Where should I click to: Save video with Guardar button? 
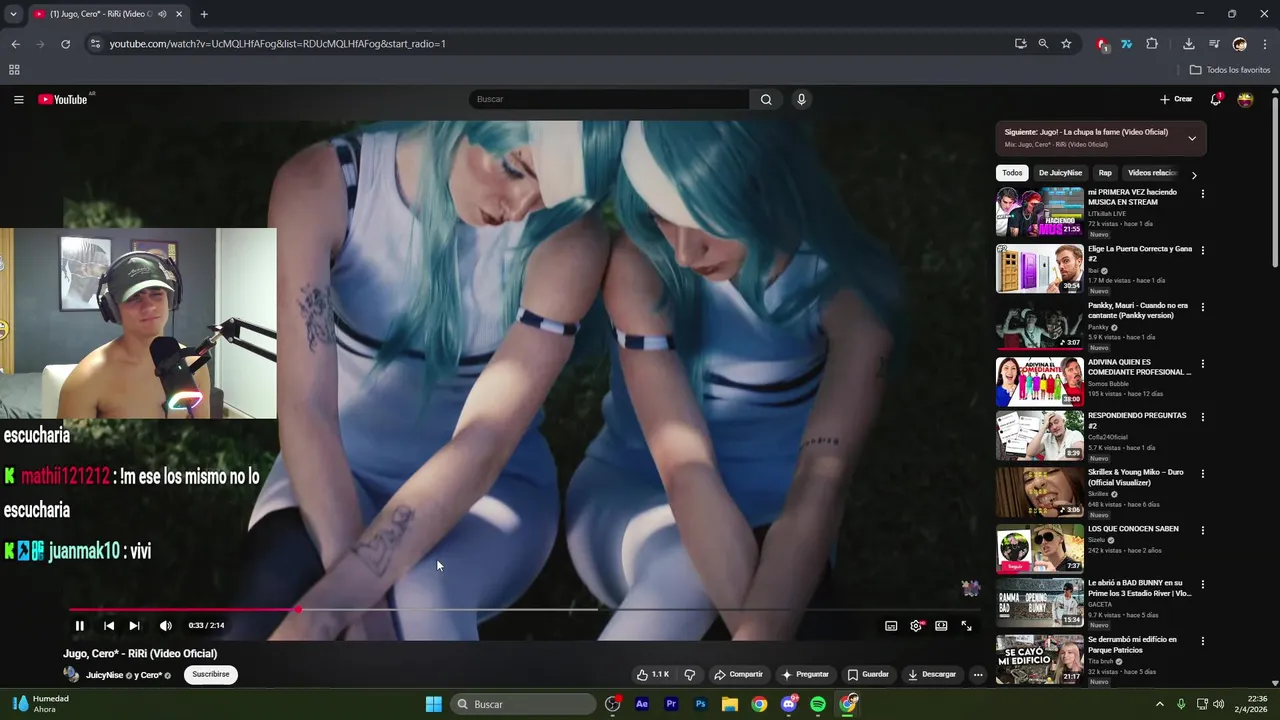(x=868, y=674)
